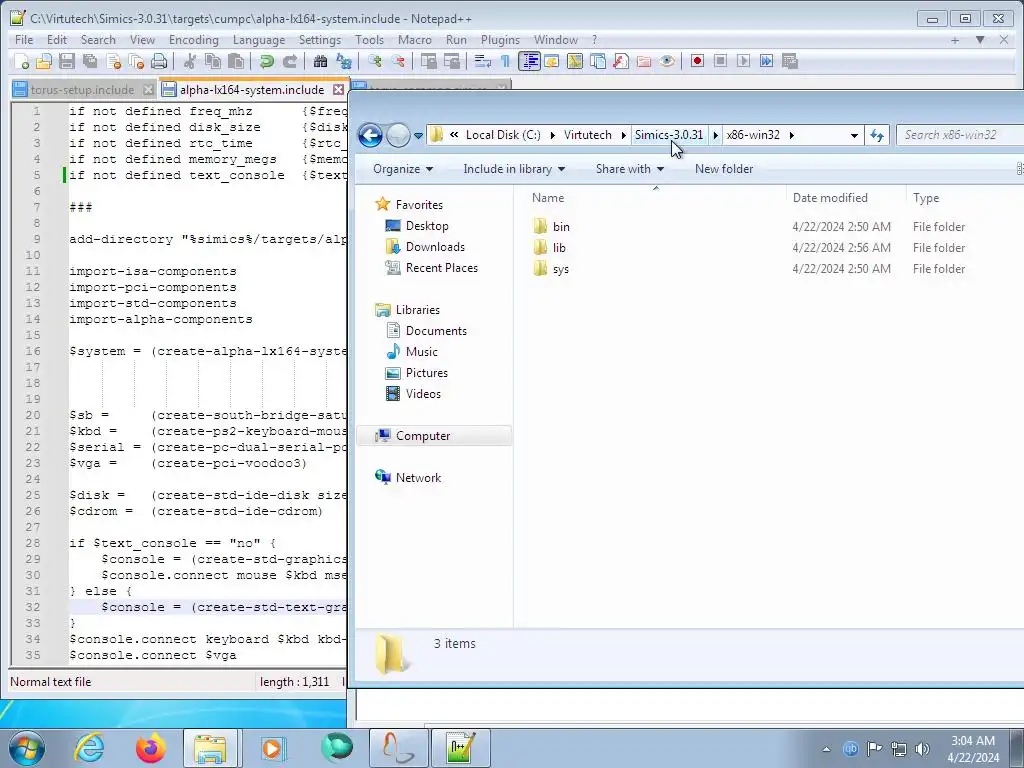Start macro recording with red circle icon
The image size is (1024, 768).
(697, 61)
